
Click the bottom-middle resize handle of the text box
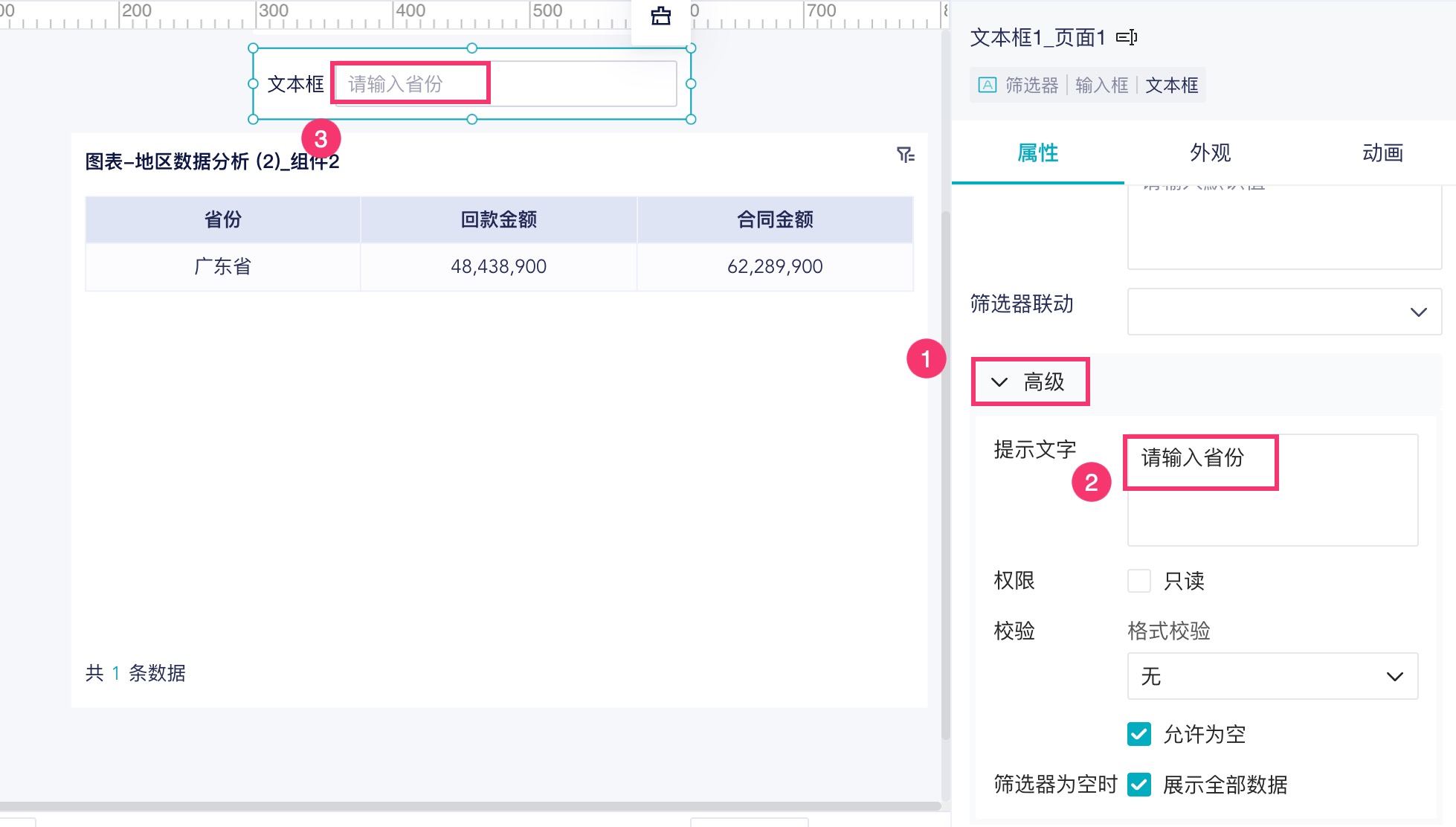click(471, 119)
